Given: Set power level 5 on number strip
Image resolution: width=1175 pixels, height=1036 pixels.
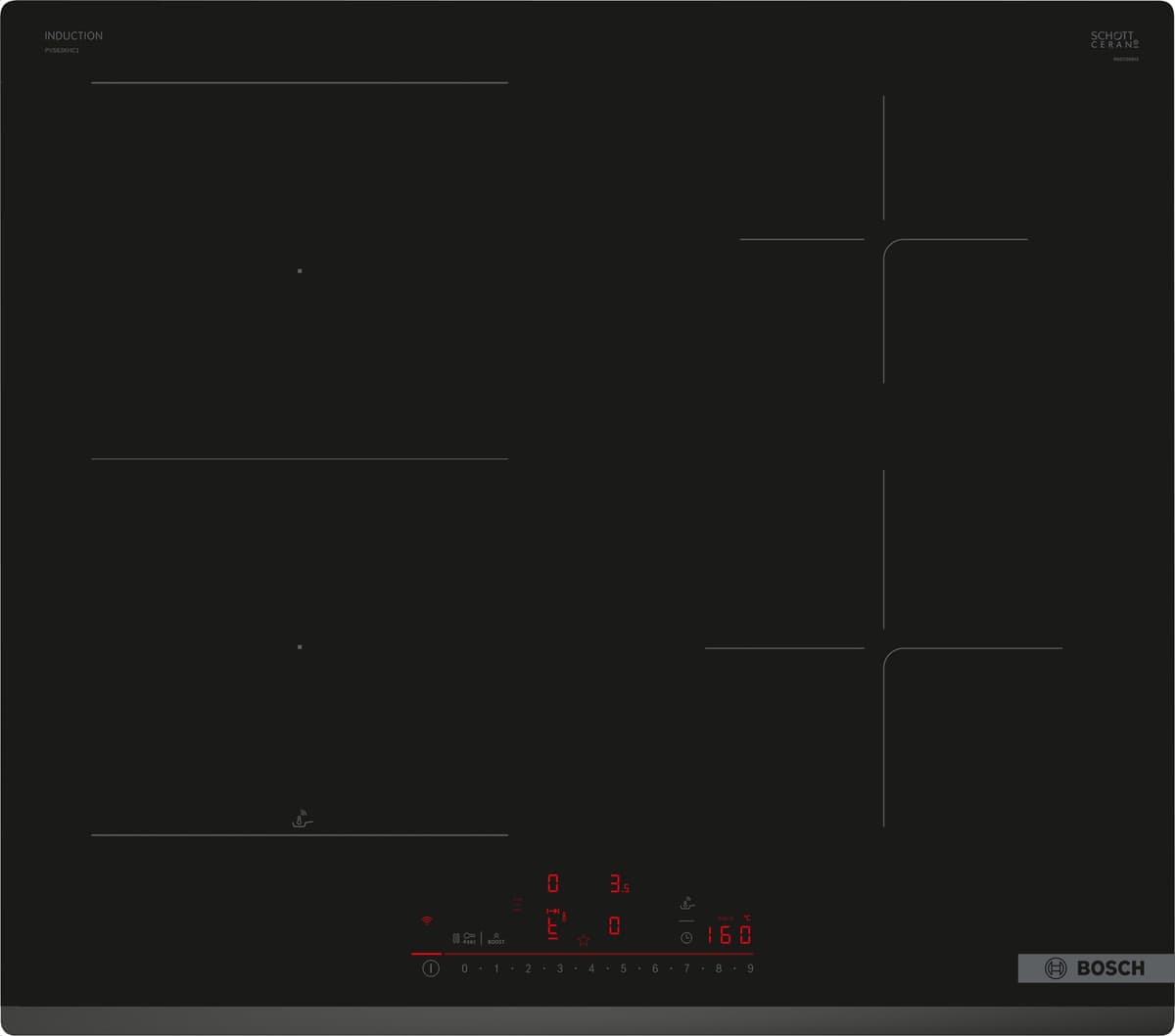Looking at the screenshot, I should (x=623, y=968).
